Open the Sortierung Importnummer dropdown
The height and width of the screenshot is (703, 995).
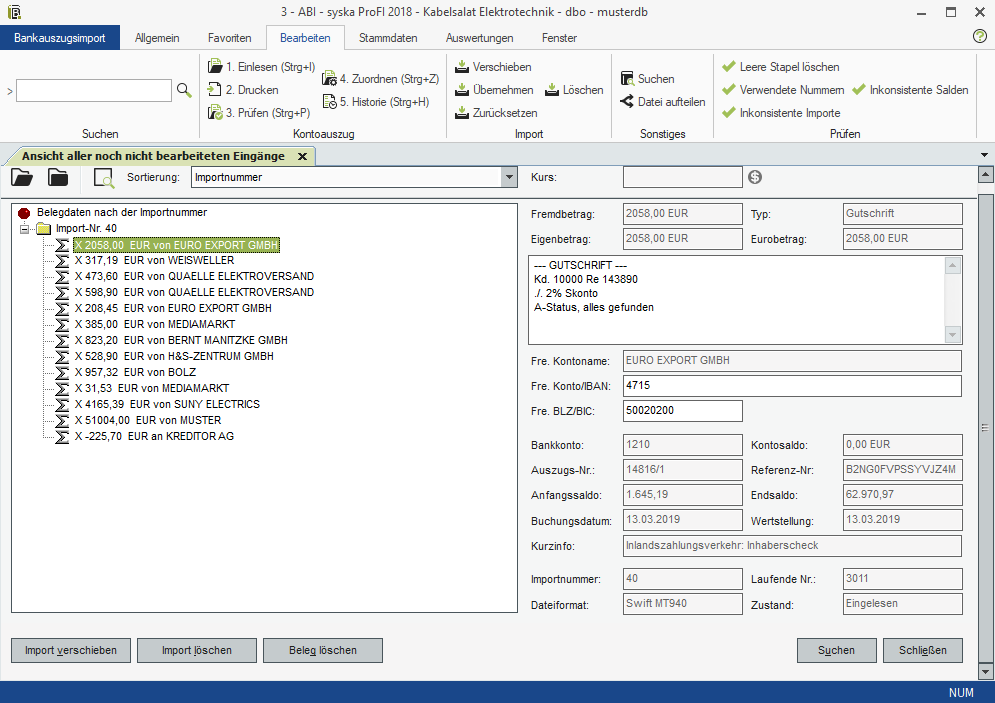click(x=509, y=177)
